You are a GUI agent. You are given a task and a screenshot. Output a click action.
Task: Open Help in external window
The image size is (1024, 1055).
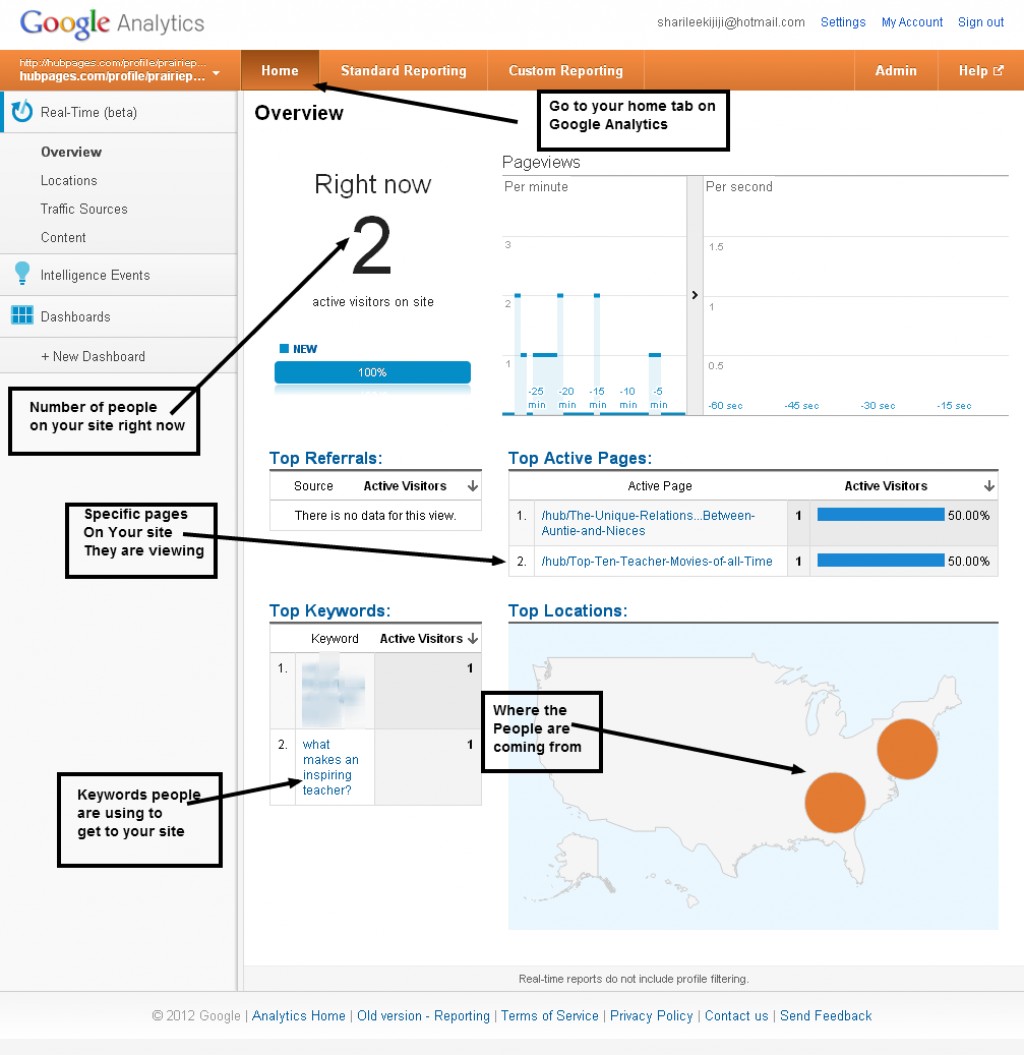(980, 71)
